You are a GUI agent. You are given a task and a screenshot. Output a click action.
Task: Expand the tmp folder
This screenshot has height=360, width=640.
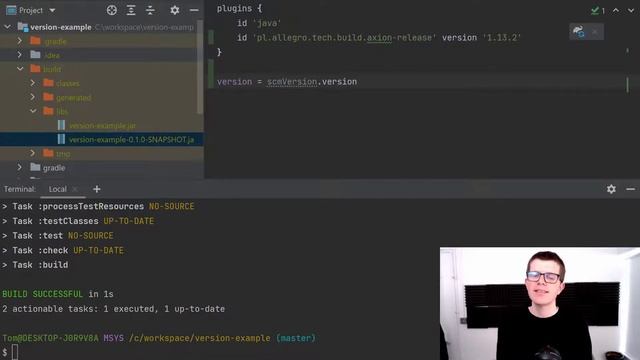click(x=33, y=153)
